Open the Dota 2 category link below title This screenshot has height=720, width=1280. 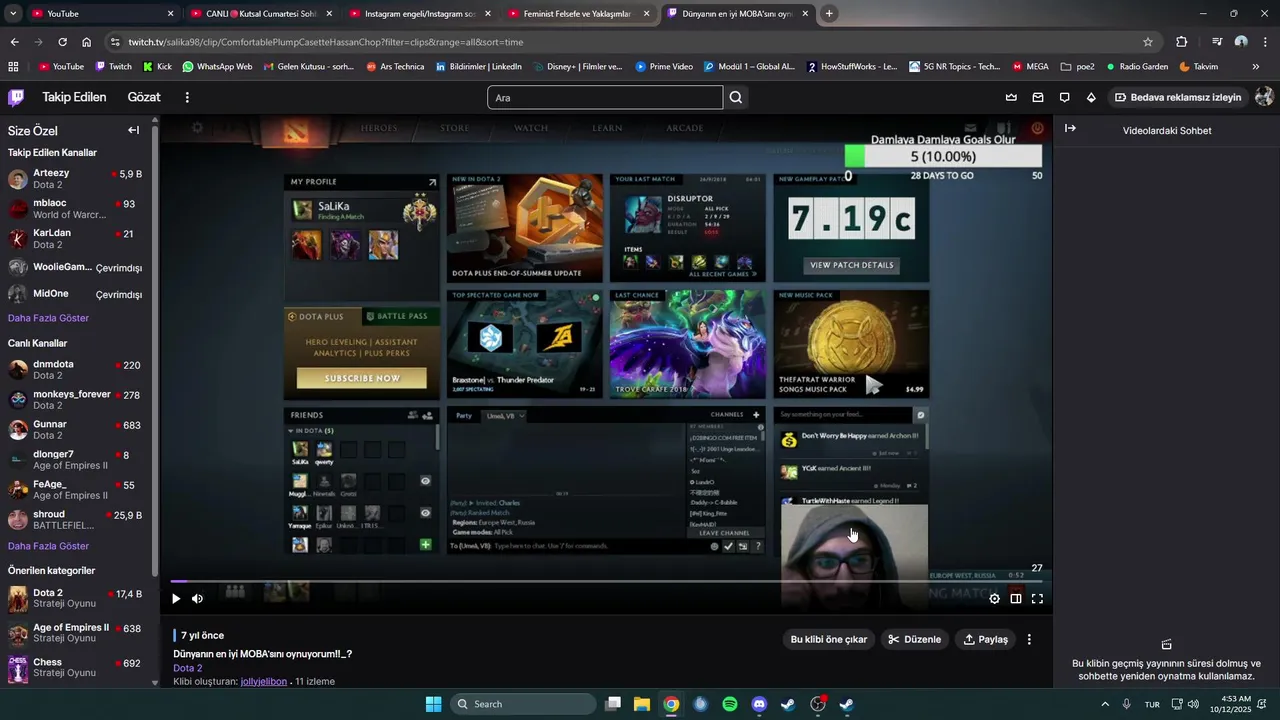[188, 668]
